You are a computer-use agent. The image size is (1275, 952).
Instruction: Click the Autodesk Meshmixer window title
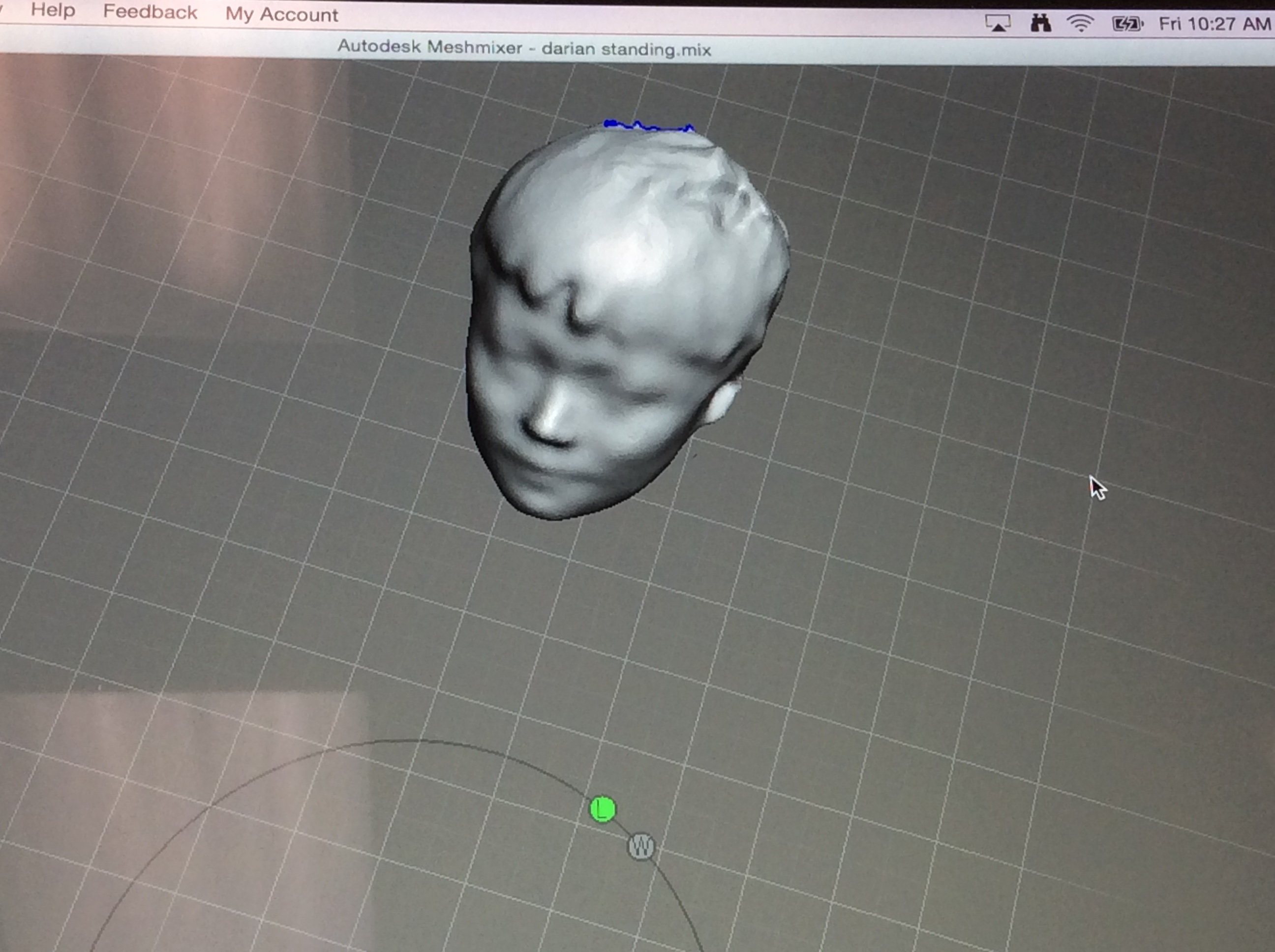(x=523, y=48)
